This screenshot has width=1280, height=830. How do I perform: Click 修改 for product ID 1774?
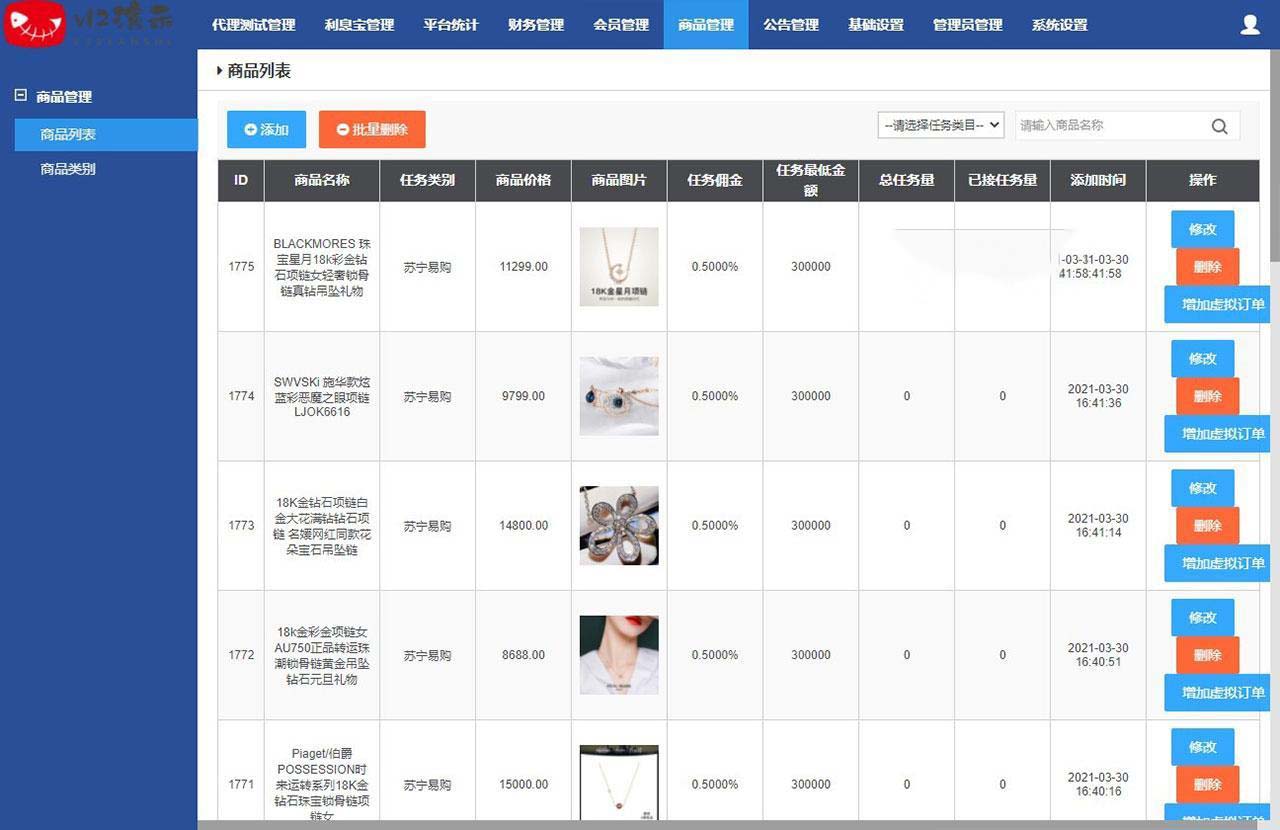pos(1202,358)
